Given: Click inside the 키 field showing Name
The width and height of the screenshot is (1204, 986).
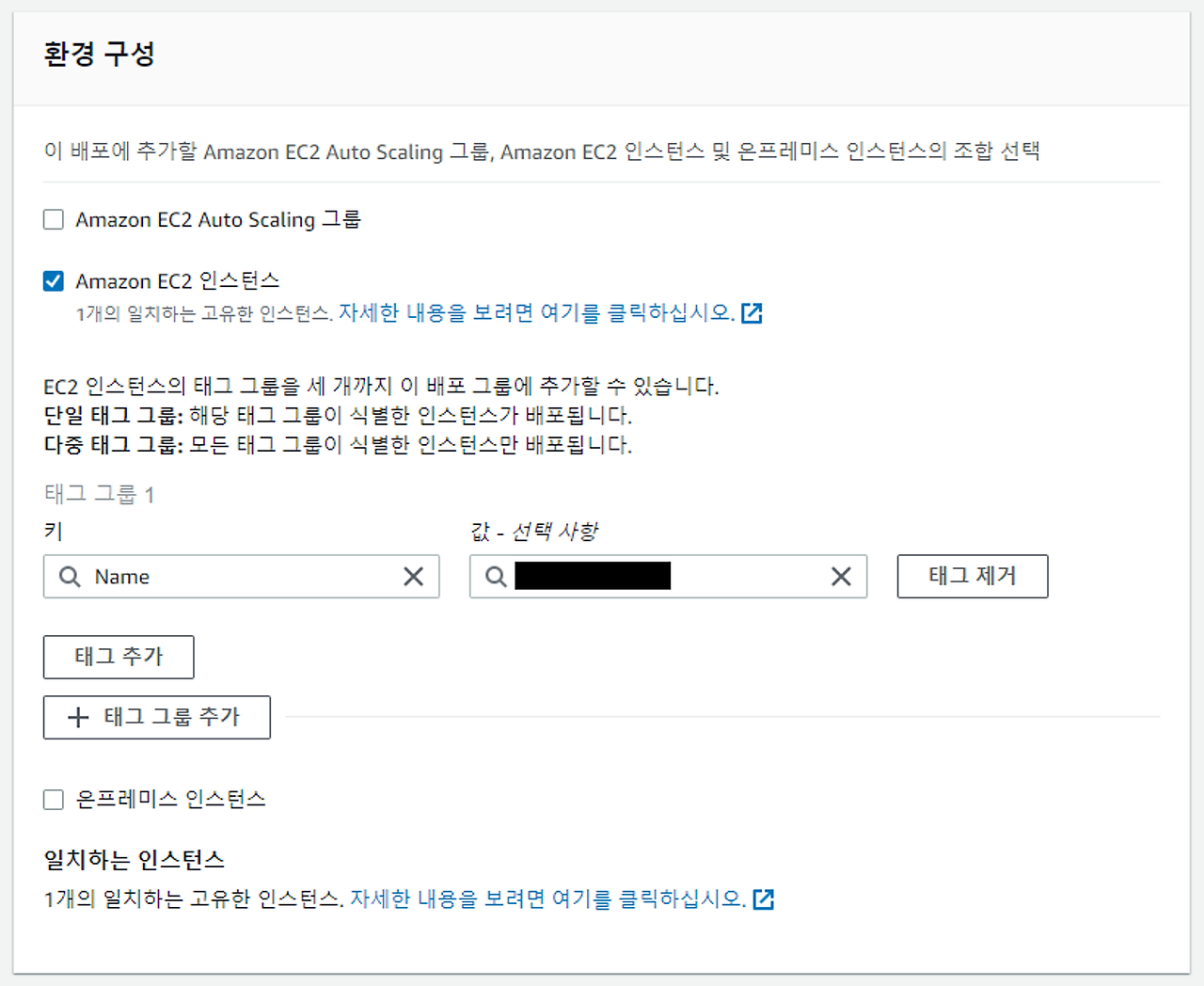Looking at the screenshot, I should [235, 577].
